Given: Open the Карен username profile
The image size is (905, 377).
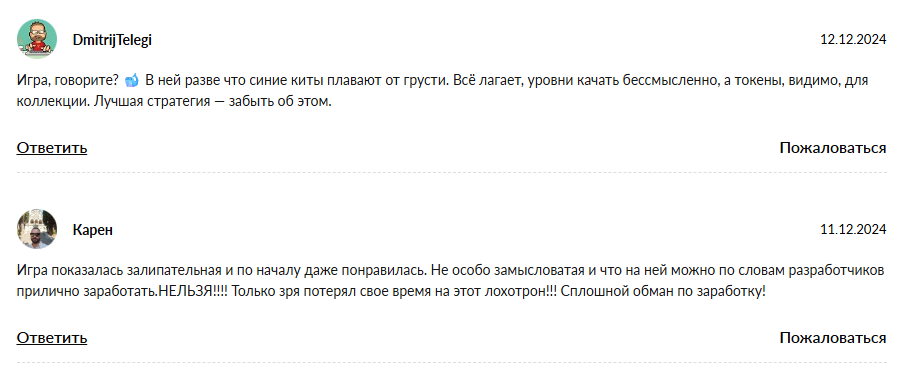Looking at the screenshot, I should point(92,230).
